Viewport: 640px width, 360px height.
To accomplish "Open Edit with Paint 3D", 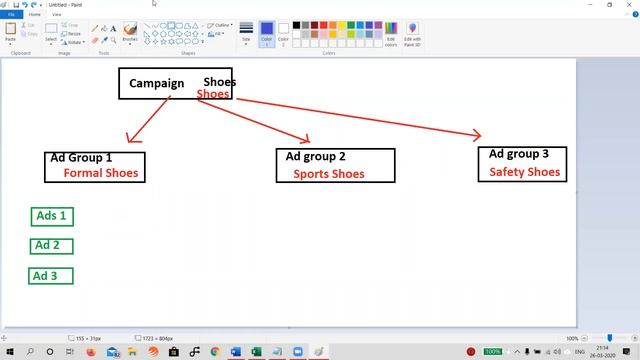I will [x=412, y=34].
